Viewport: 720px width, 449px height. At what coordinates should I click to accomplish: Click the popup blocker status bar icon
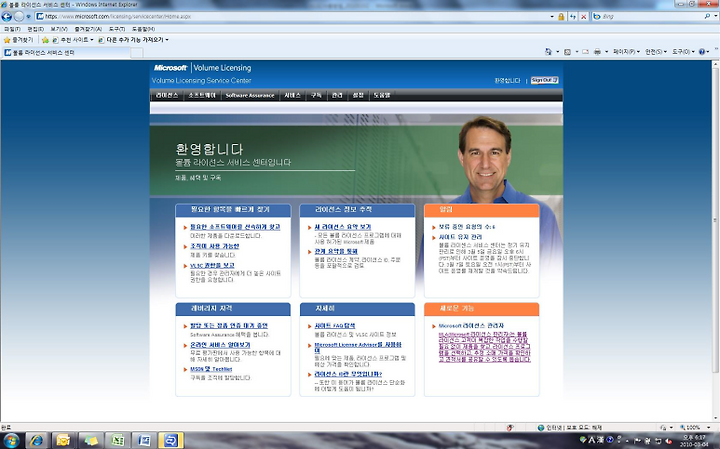click(x=510, y=427)
